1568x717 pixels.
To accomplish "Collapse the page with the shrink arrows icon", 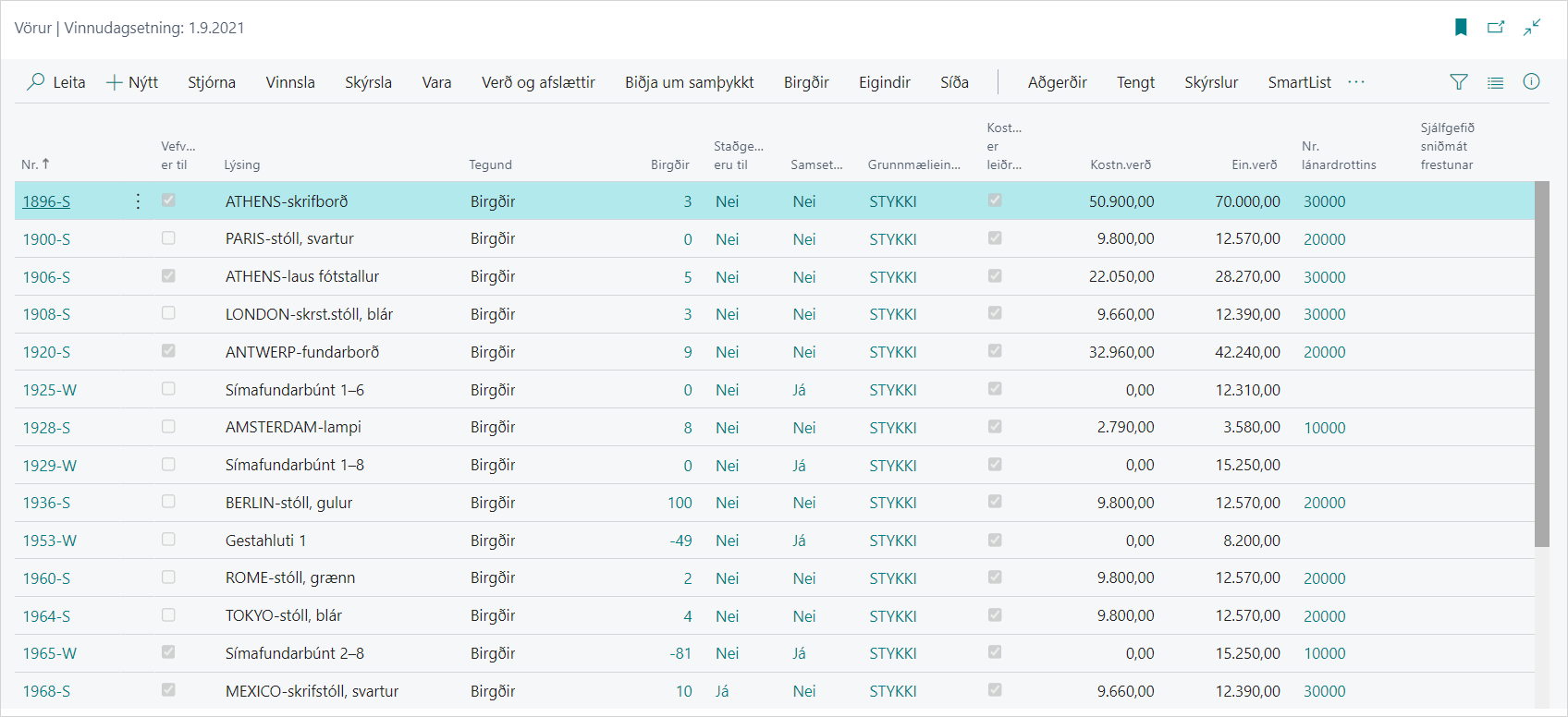I will [1532, 28].
